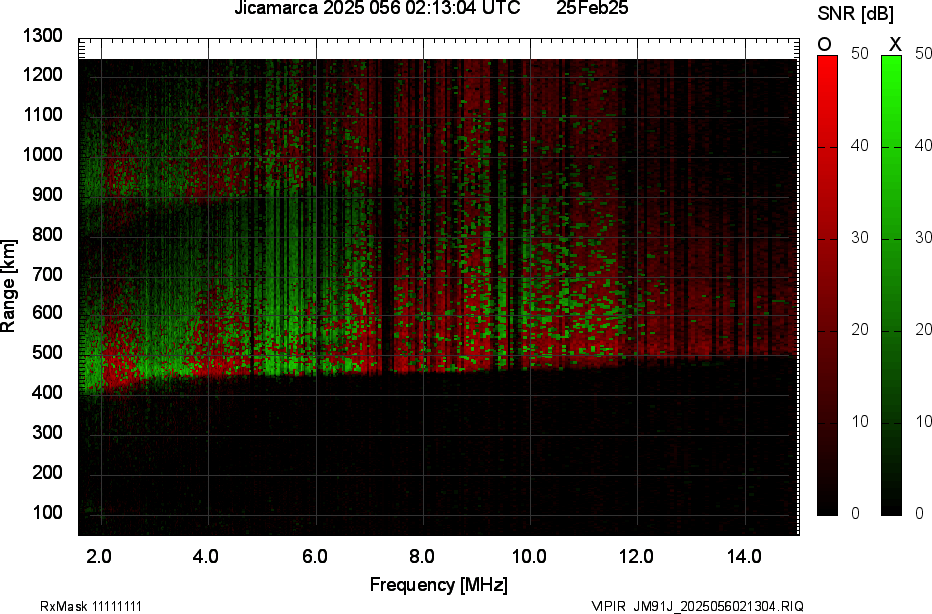Select the "RxMask 11111111" footer text
This screenshot has height=614, width=932.
pyautogui.click(x=91, y=606)
